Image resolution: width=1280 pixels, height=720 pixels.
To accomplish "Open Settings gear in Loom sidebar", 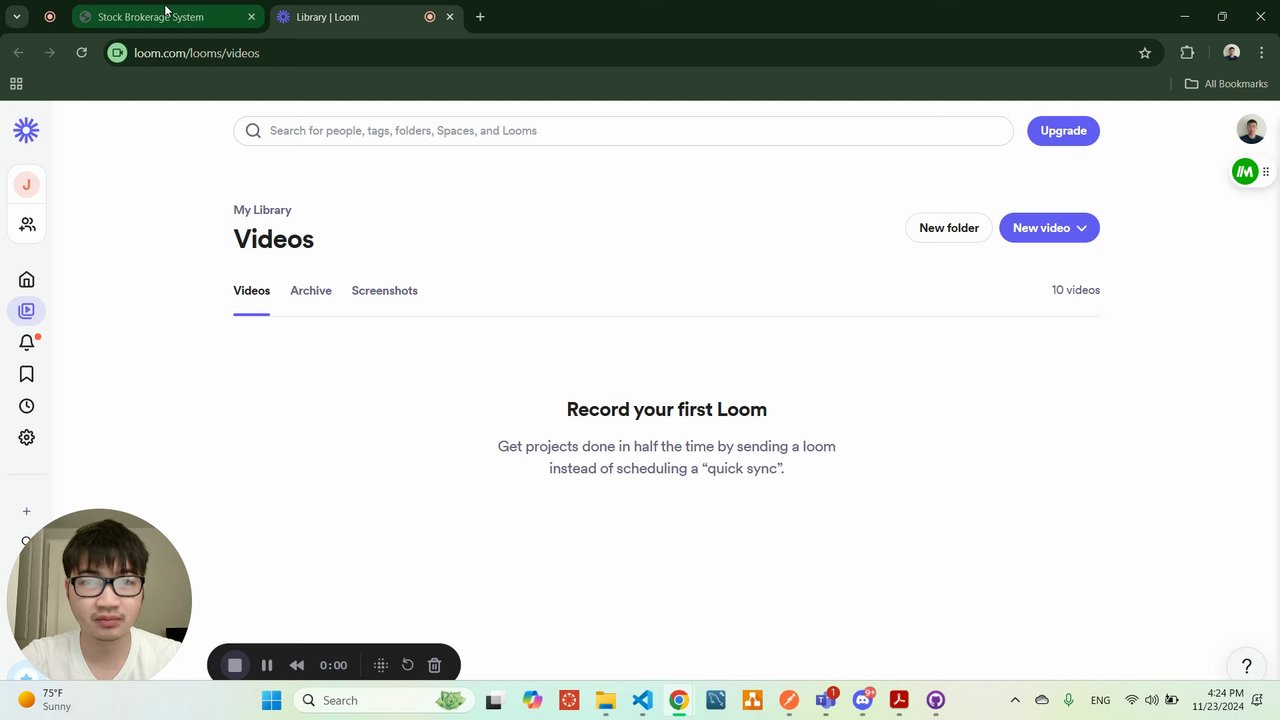I will click(27, 438).
